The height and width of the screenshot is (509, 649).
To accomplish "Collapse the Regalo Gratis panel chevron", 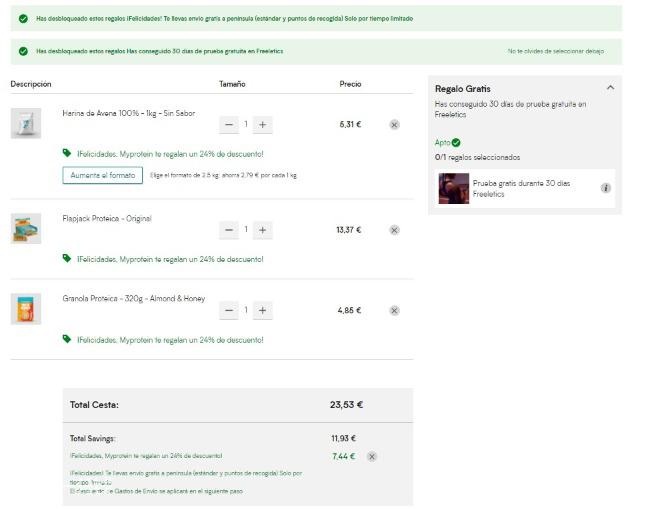I will coord(610,87).
